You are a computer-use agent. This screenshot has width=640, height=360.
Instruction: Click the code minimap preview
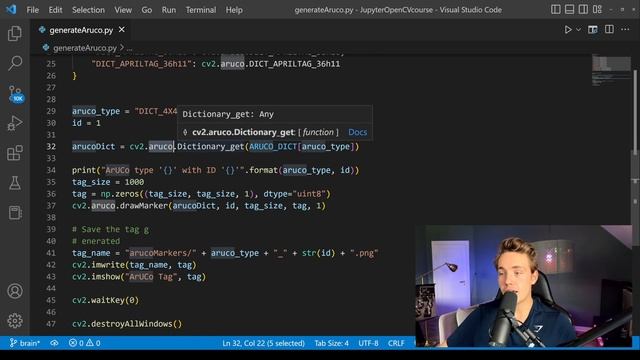point(611,69)
